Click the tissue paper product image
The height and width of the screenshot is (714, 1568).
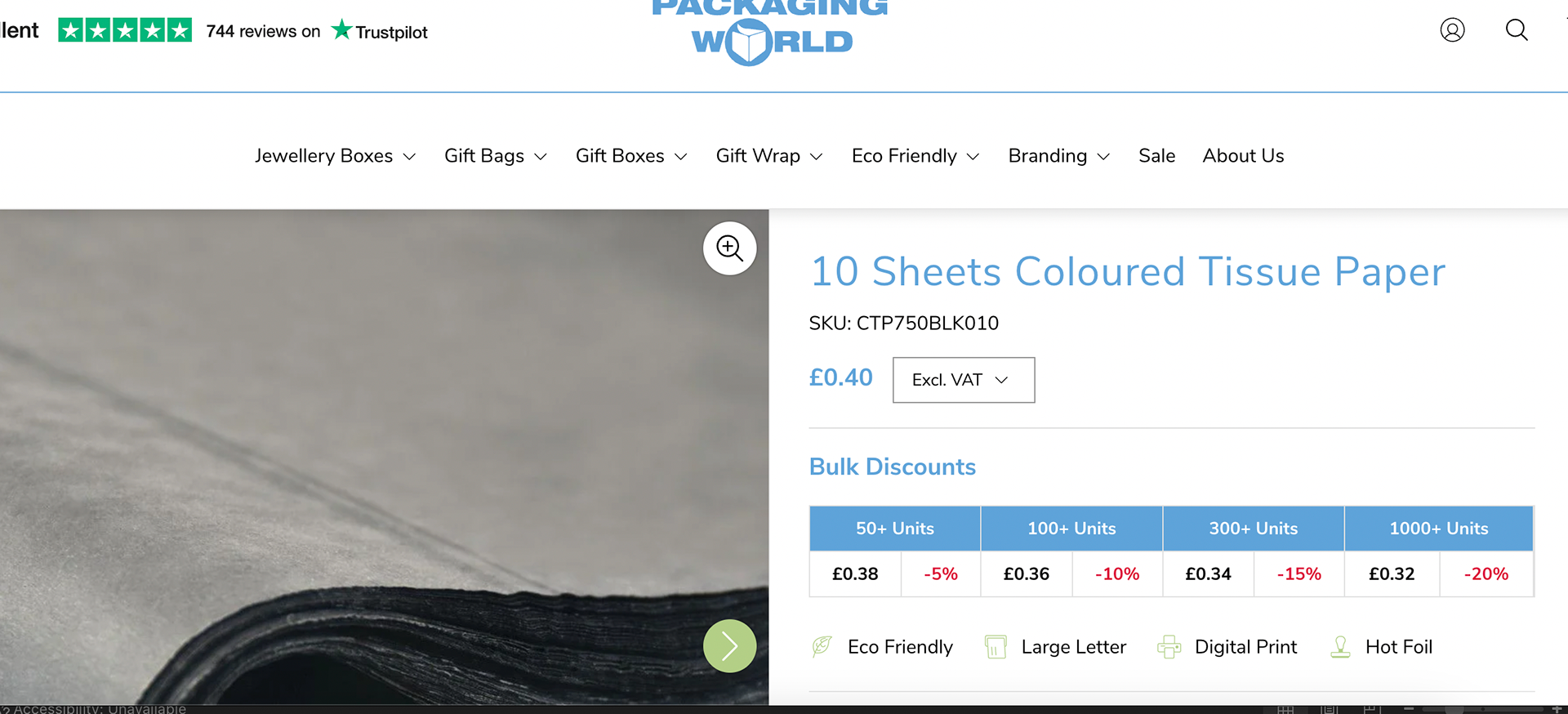coord(384,457)
